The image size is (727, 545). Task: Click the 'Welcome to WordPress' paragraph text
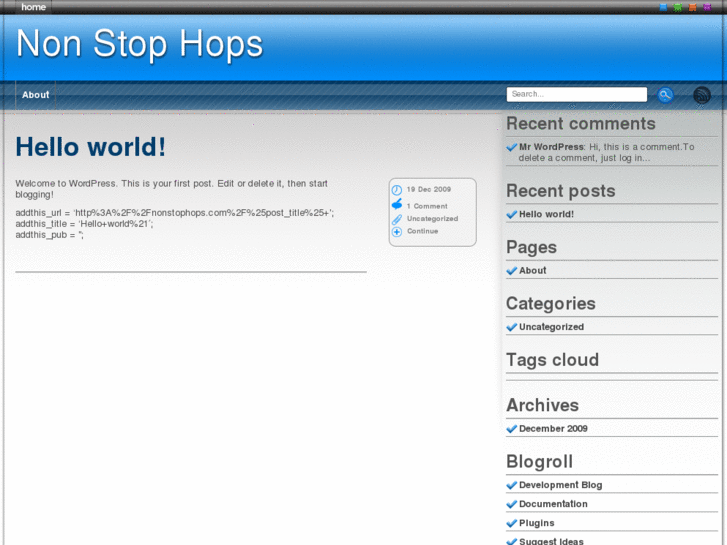(x=172, y=189)
